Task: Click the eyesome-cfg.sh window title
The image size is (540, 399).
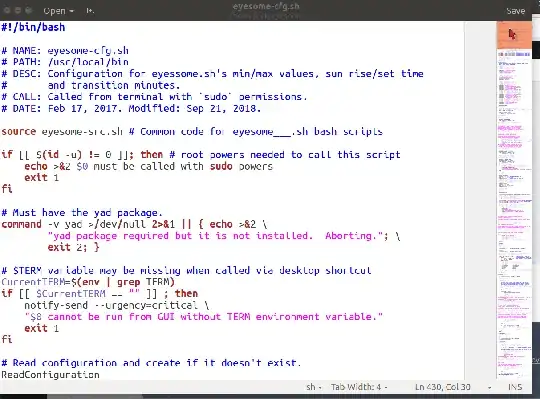Action: pos(266,6)
